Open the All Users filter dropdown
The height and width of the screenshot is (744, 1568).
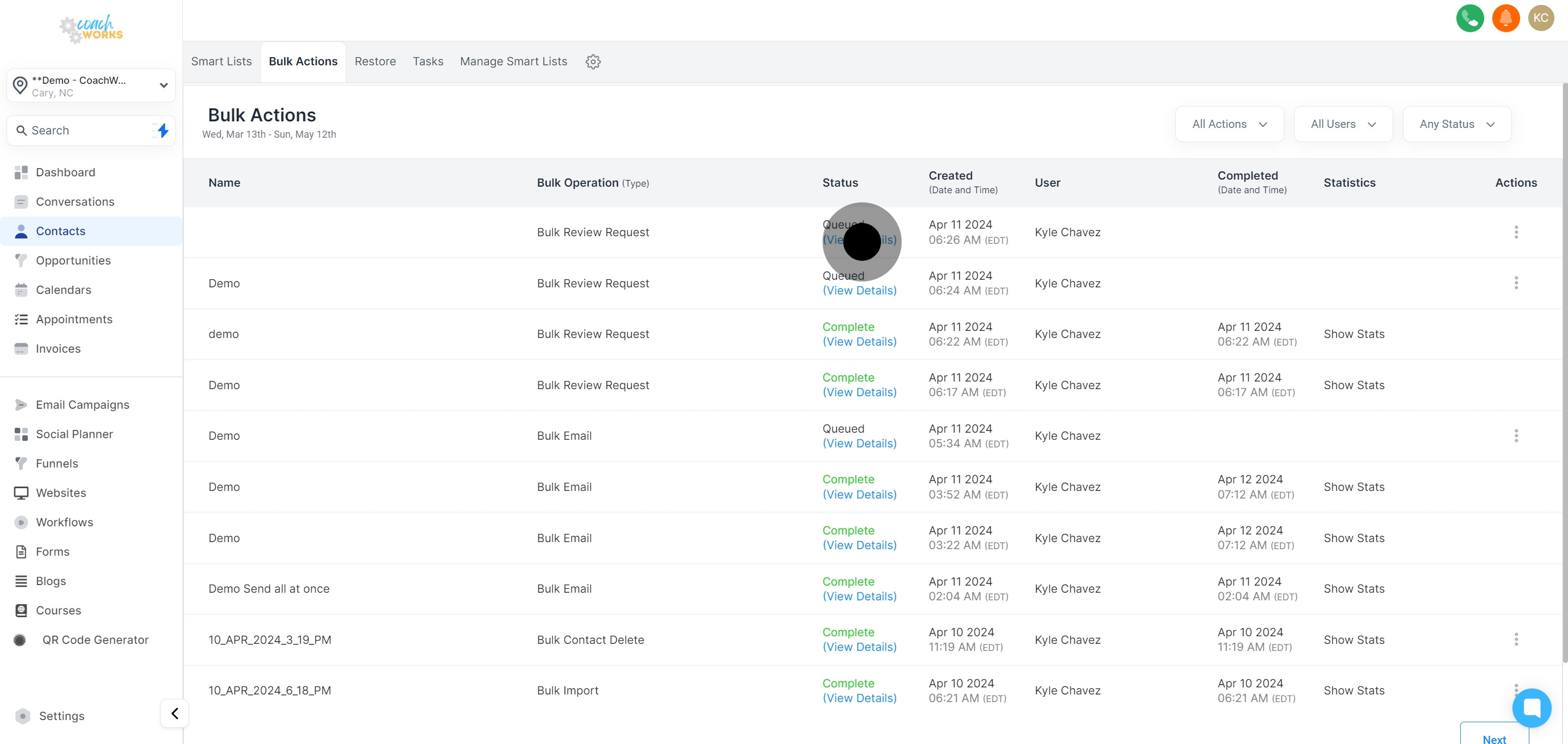pyautogui.click(x=1343, y=124)
